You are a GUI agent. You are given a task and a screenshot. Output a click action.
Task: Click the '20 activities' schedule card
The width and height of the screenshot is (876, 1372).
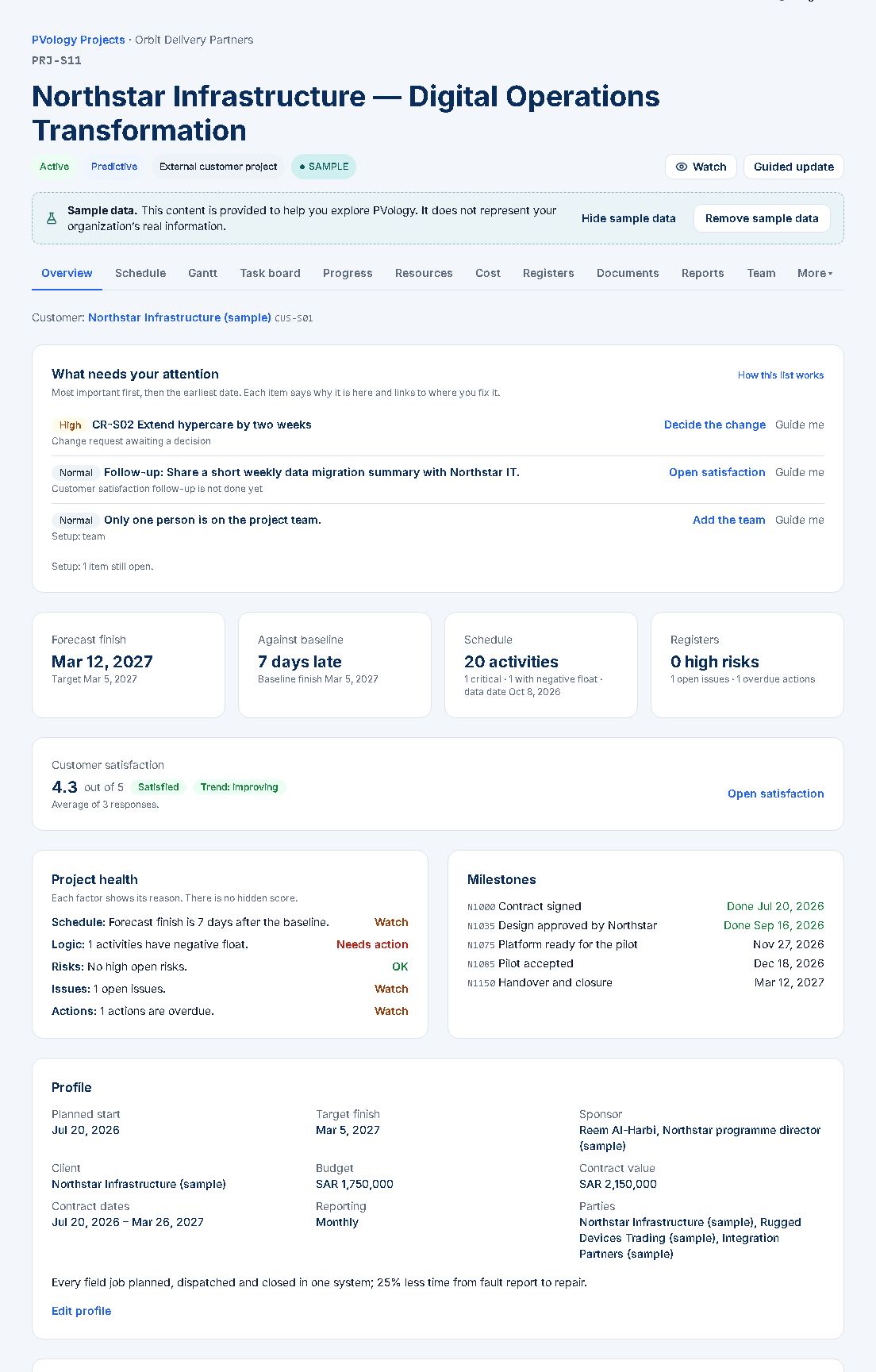[541, 665]
